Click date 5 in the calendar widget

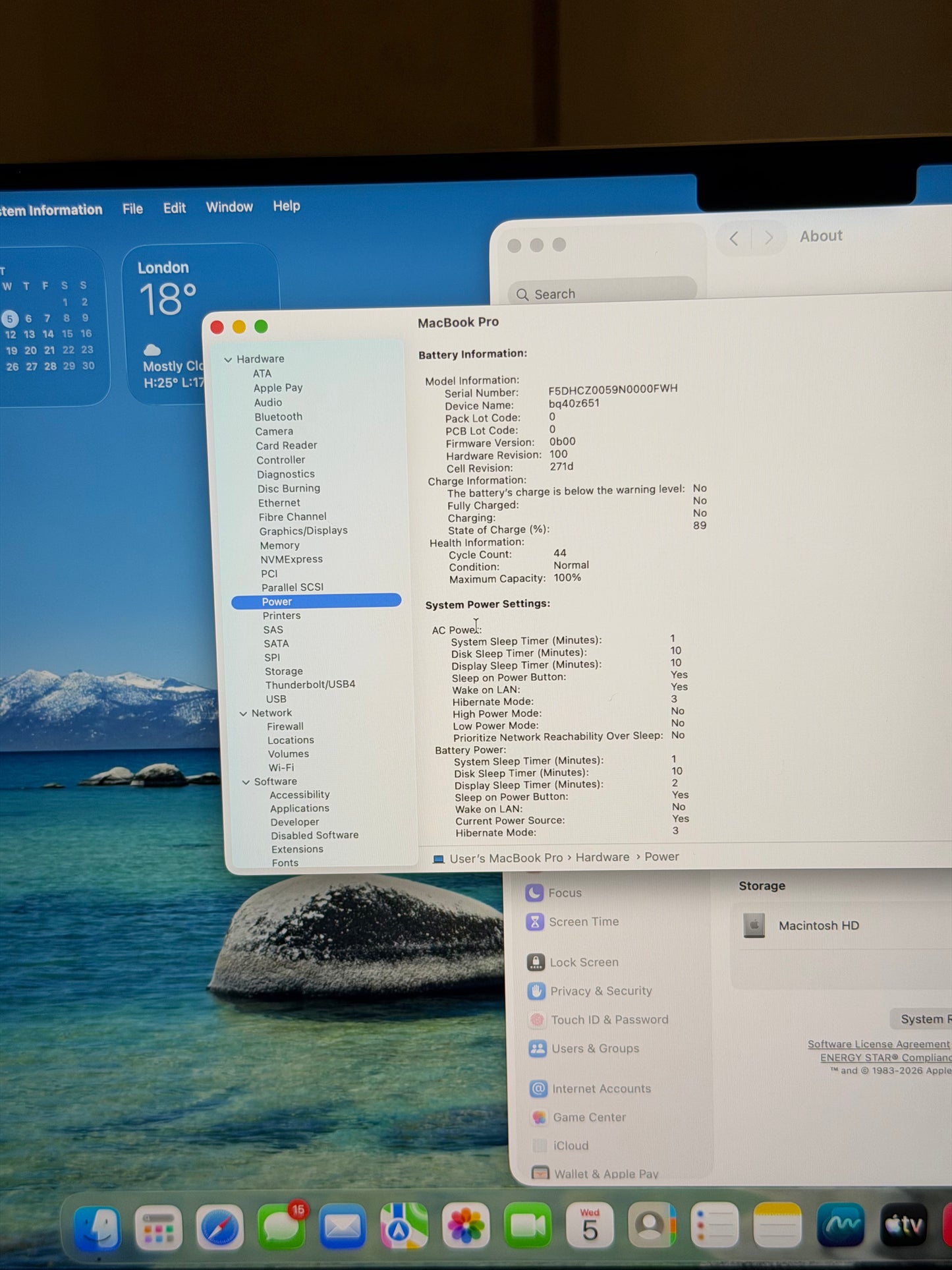click(x=10, y=319)
